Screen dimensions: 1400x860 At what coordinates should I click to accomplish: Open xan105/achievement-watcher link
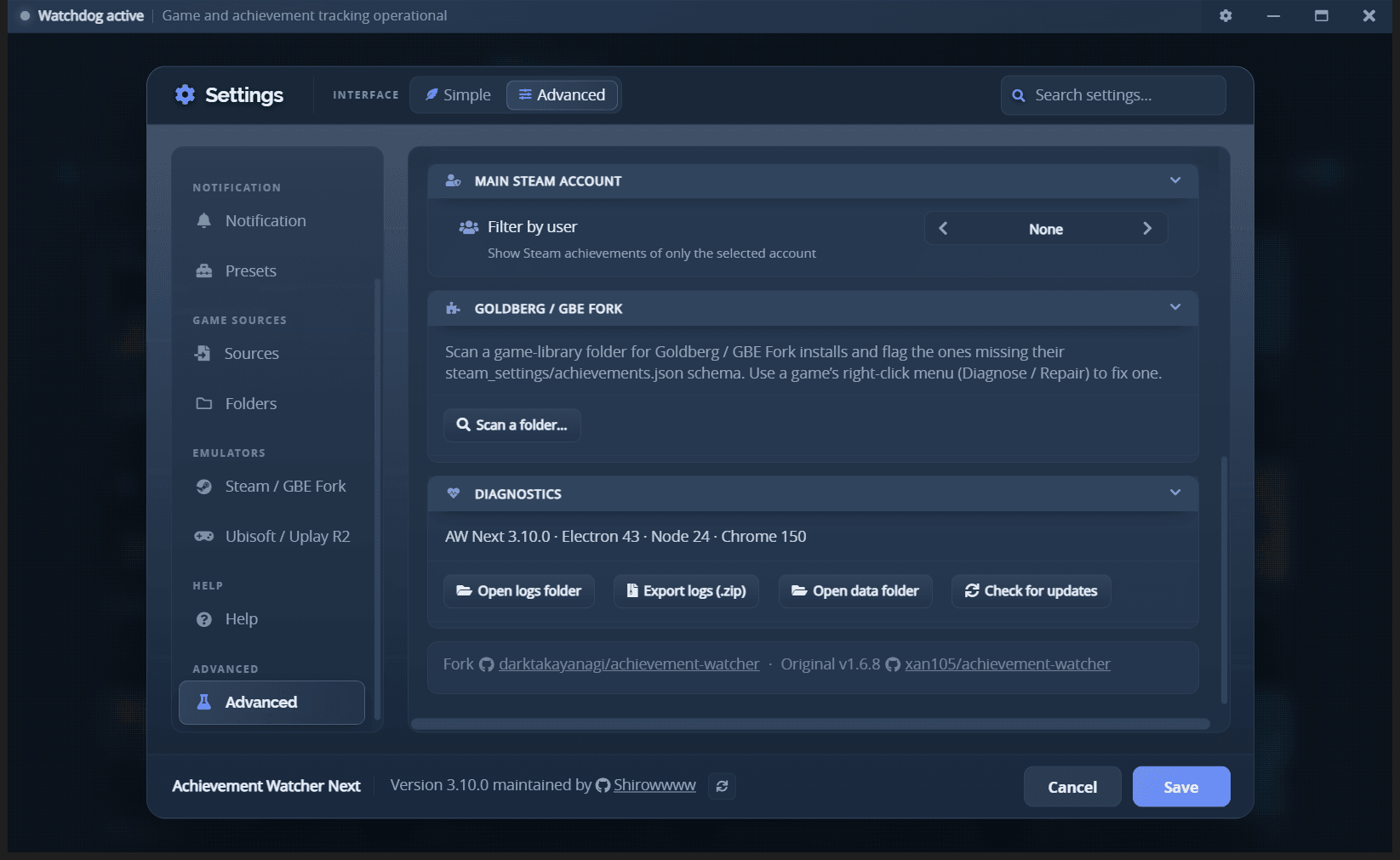point(1008,664)
